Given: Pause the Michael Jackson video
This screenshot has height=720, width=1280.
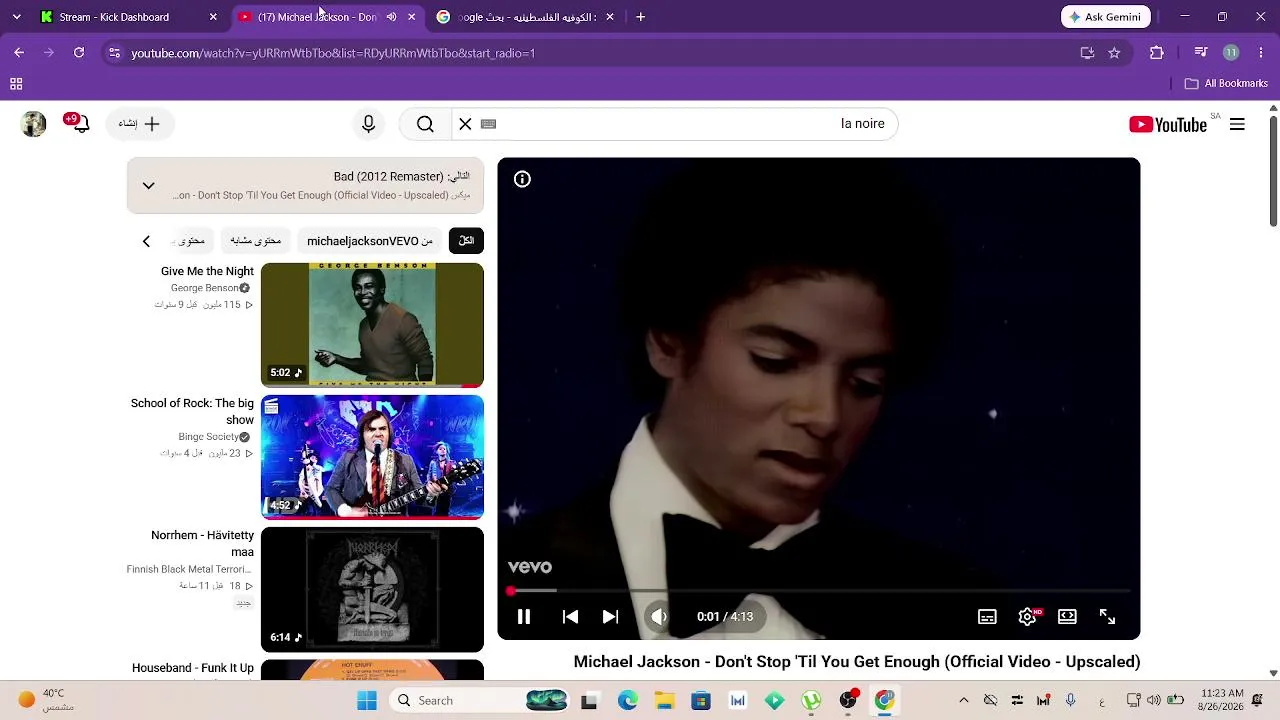Looking at the screenshot, I should (x=524, y=617).
